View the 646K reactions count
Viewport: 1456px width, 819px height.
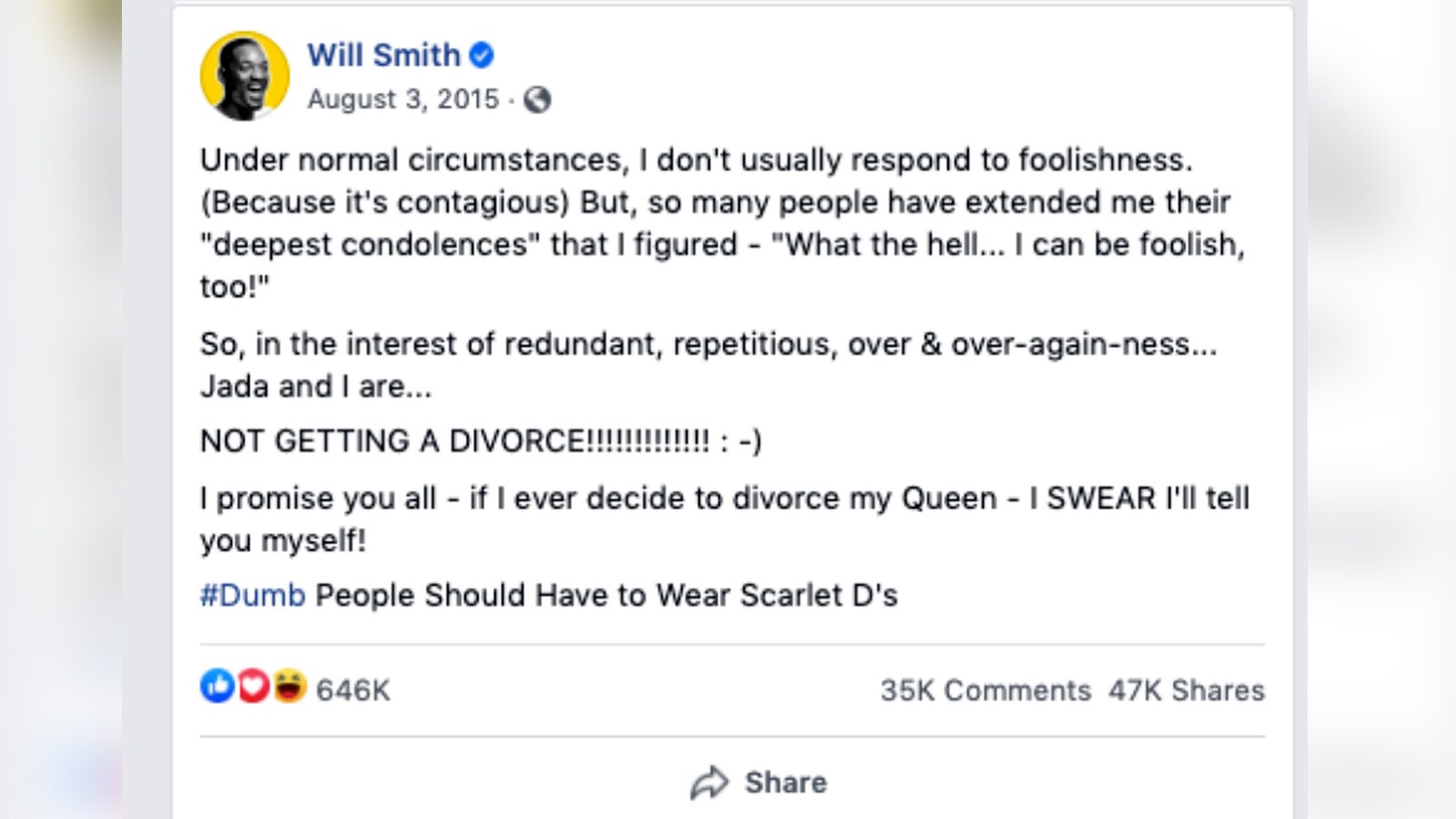[353, 691]
